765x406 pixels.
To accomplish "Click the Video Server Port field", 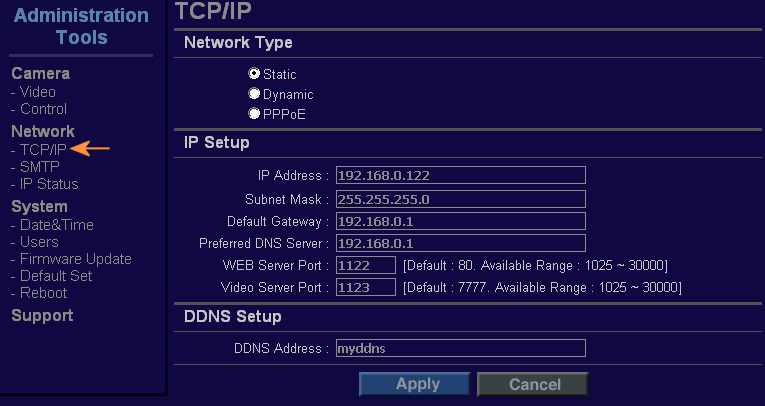I will point(365,287).
